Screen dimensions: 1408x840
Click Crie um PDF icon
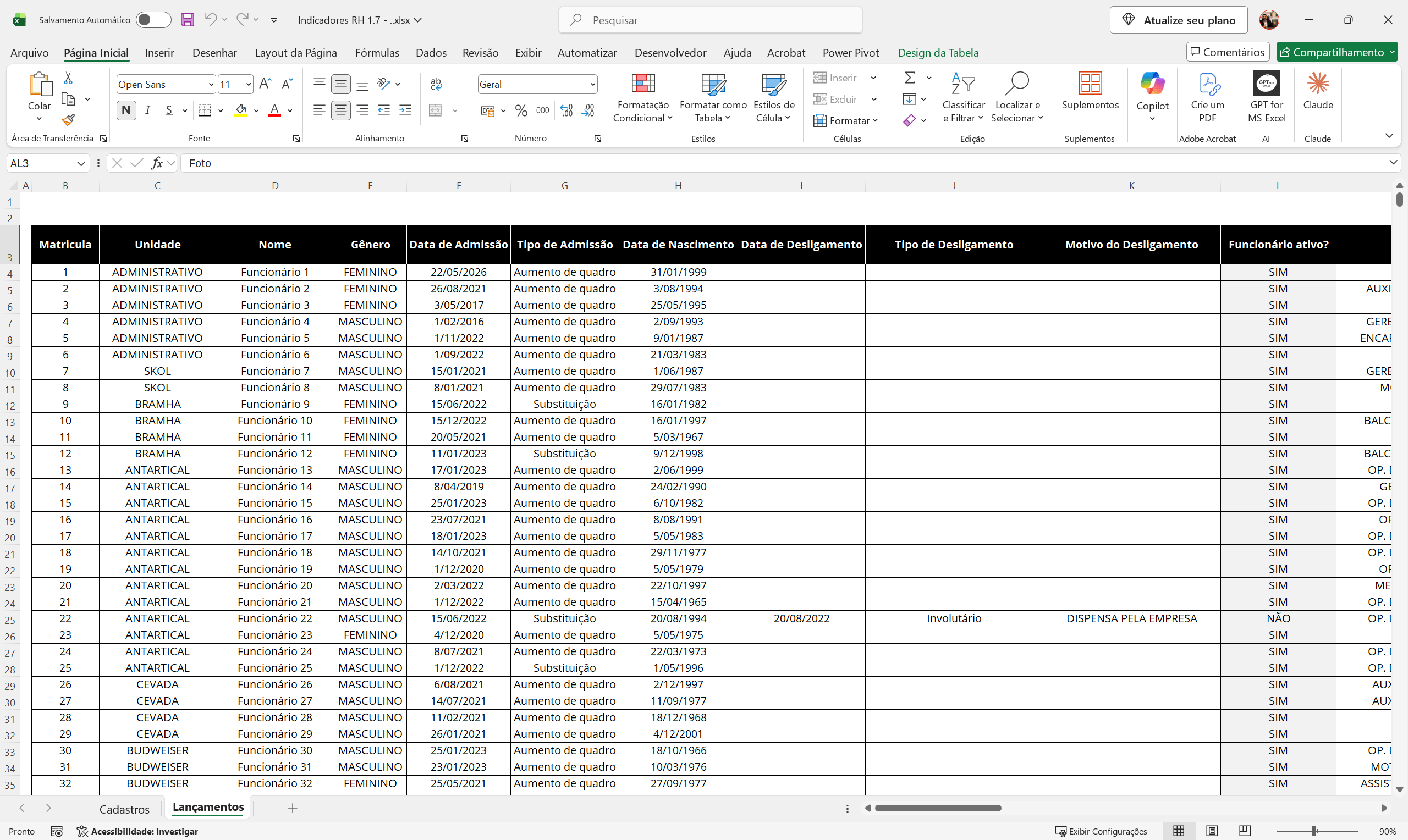1209,84
